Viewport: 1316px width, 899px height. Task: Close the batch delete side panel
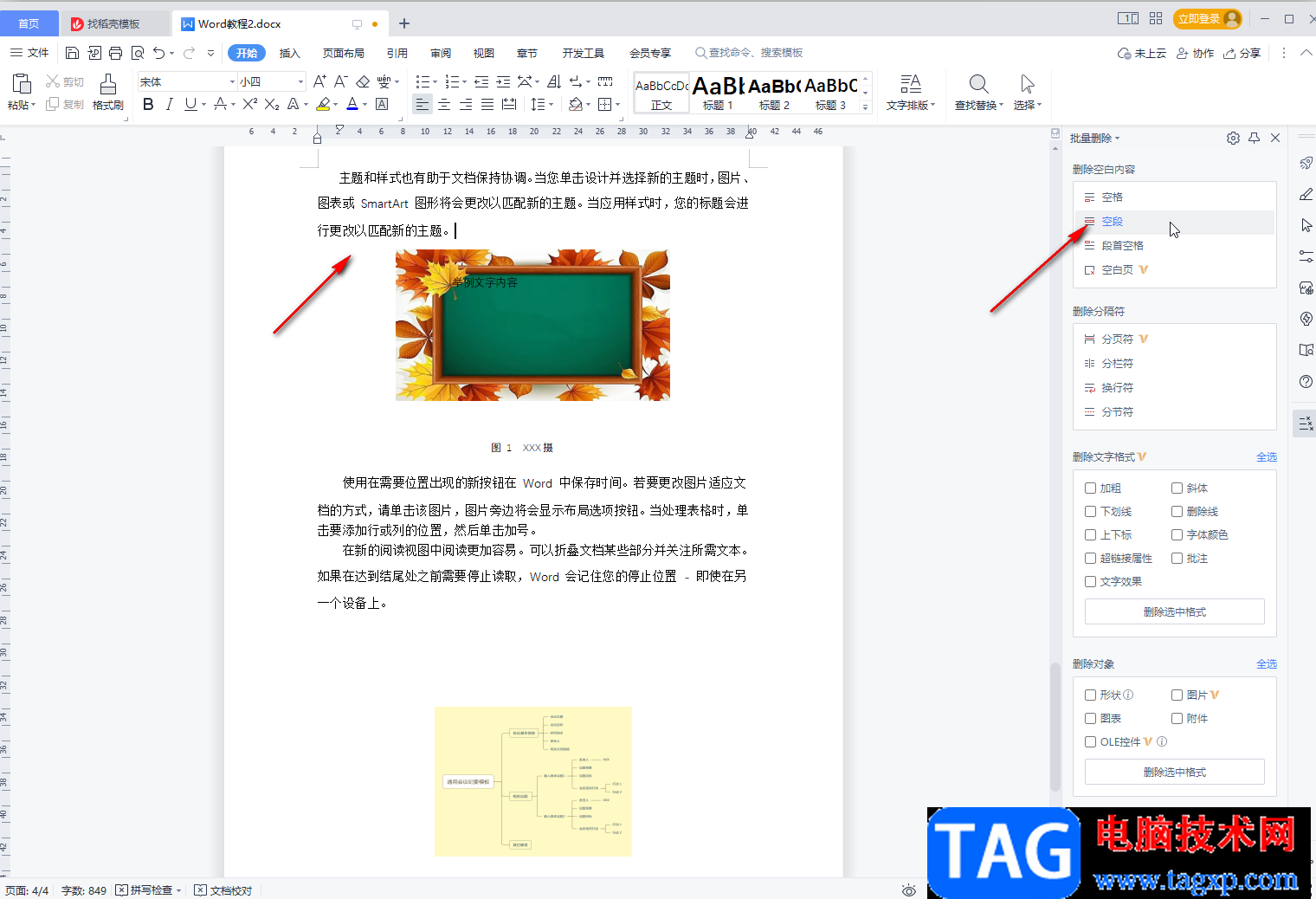[1275, 138]
